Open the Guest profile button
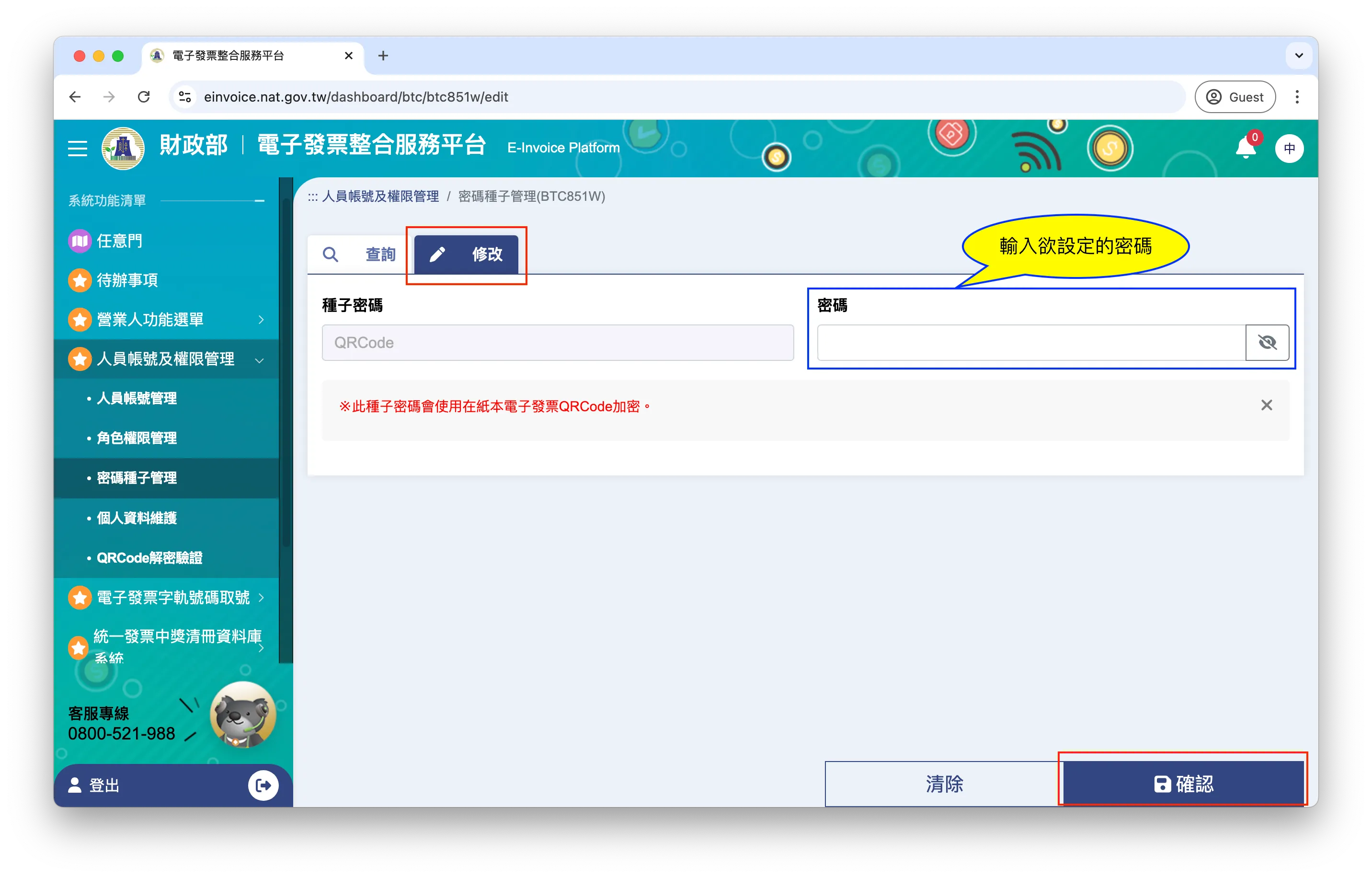 point(1235,97)
